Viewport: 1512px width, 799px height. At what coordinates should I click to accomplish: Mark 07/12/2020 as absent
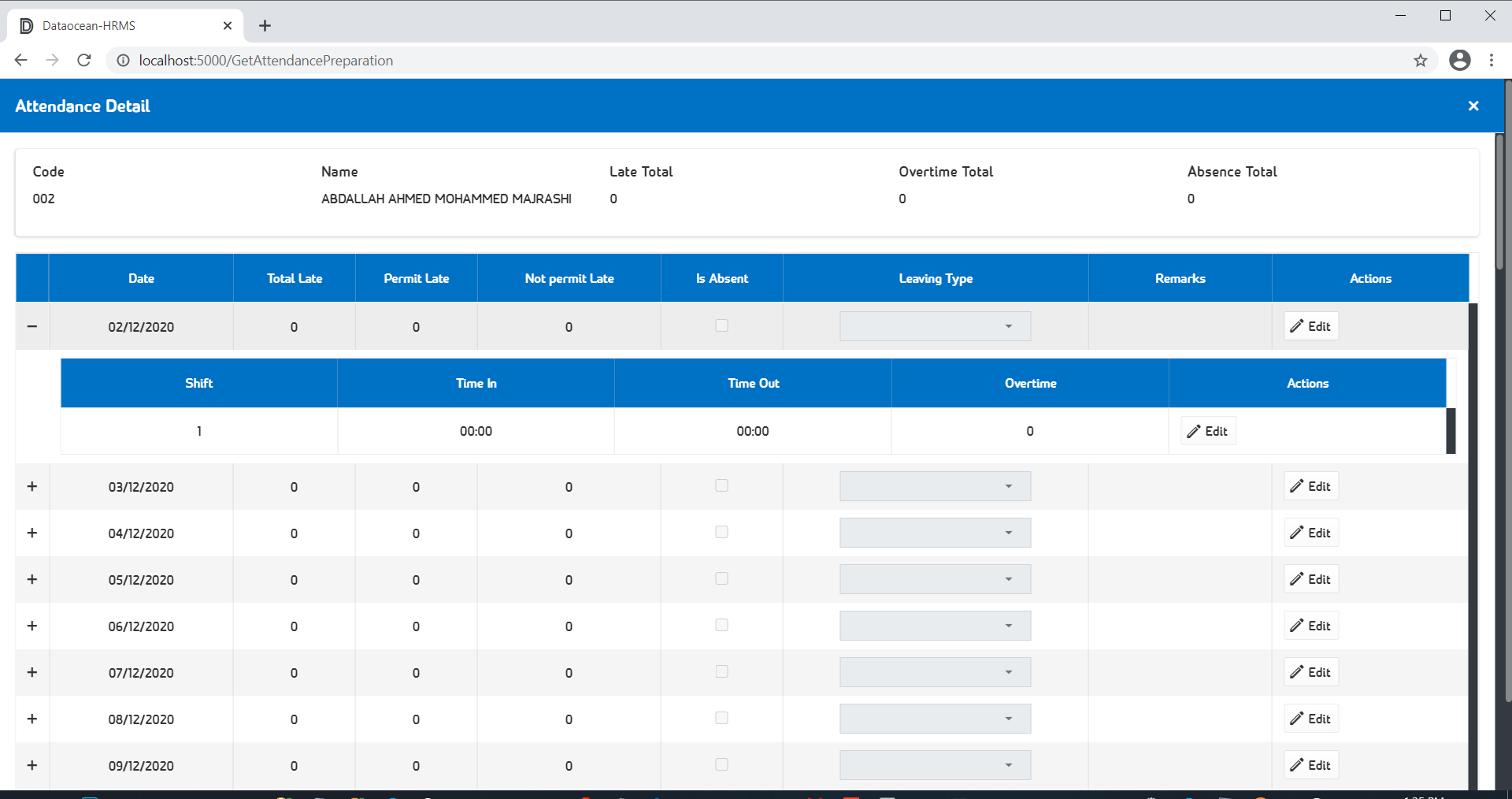(721, 671)
